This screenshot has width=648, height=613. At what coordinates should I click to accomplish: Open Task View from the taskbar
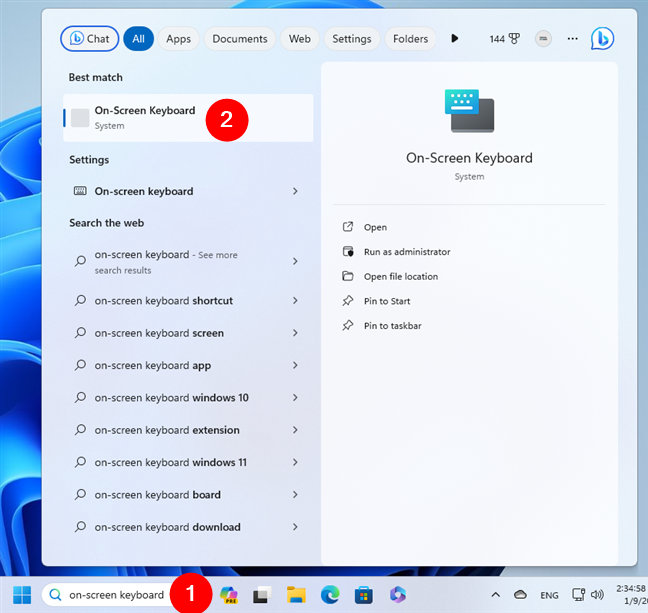point(262,595)
